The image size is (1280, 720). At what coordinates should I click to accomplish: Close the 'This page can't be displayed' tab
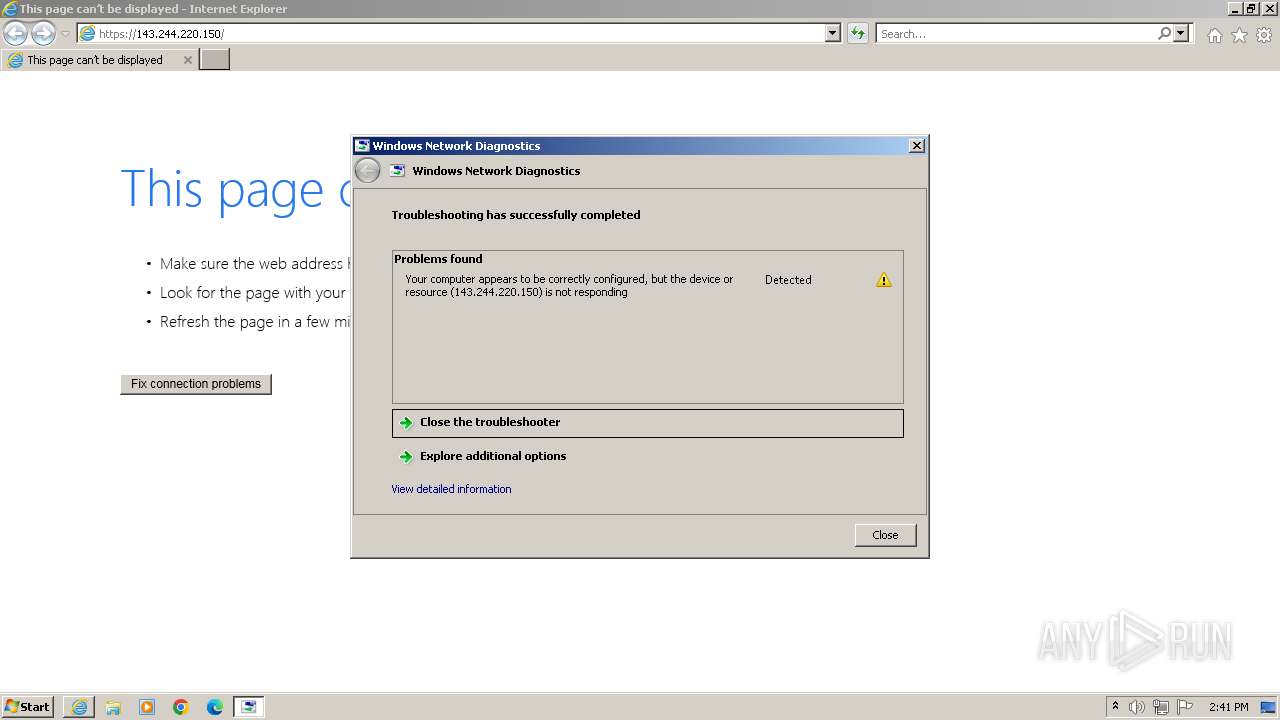point(187,60)
